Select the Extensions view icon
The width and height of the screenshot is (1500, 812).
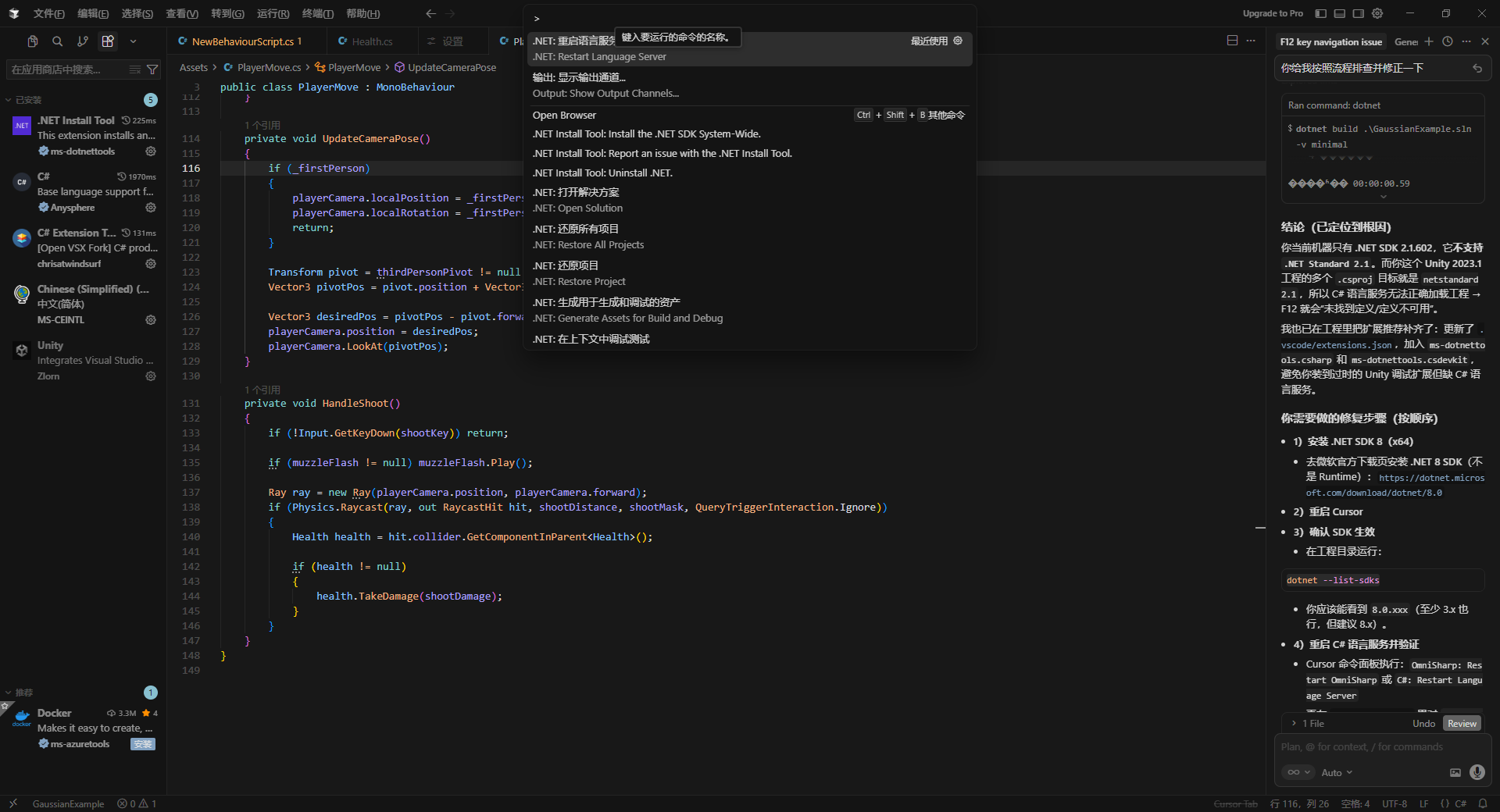[108, 41]
